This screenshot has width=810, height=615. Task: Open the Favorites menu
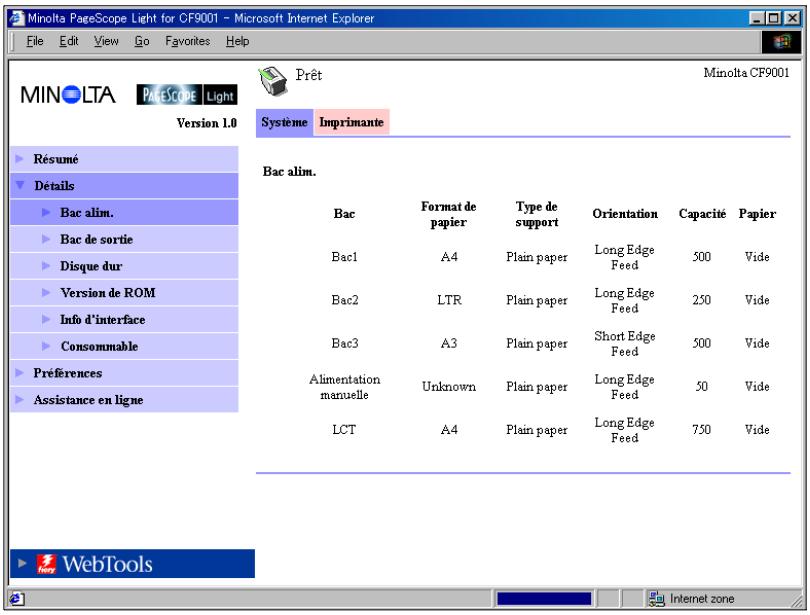coord(188,41)
